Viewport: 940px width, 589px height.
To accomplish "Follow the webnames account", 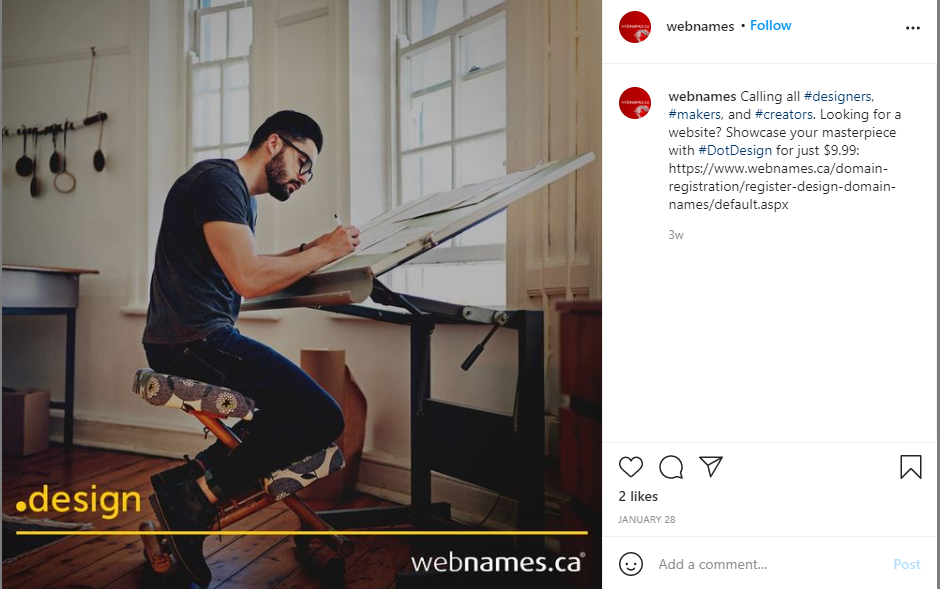I will tap(770, 25).
